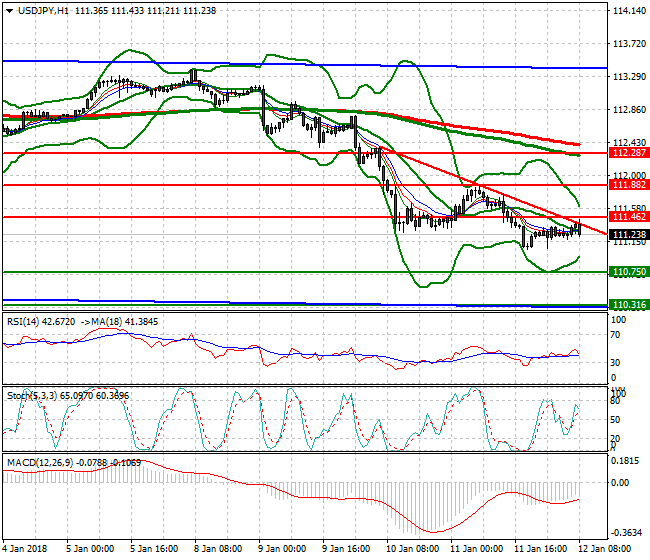Click the 9 Jan 00:00 time axis label
This screenshot has height=560, width=650.
point(282,549)
